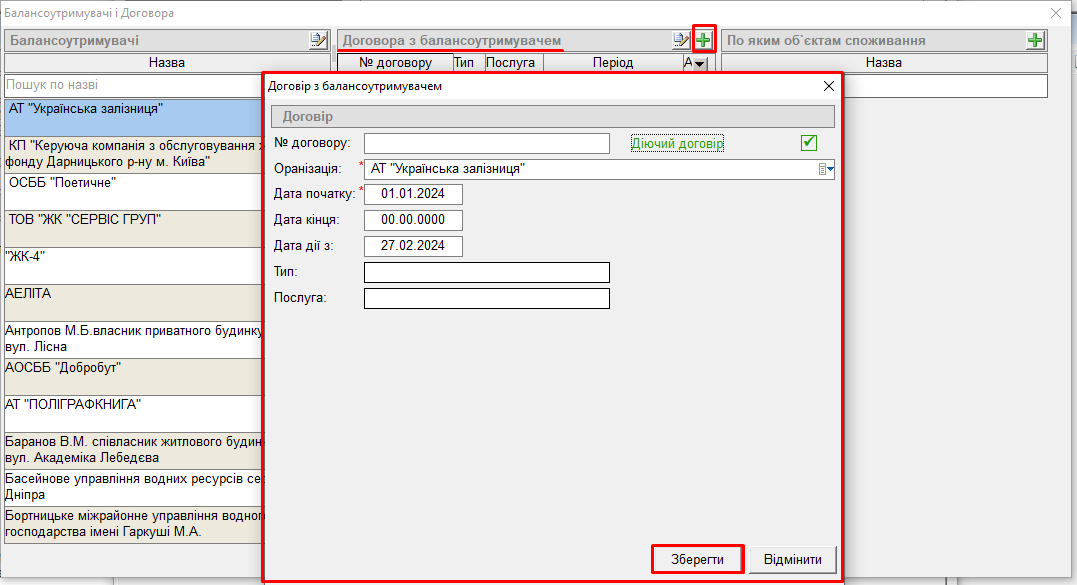The height and width of the screenshot is (585, 1077).
Task: Add consumption object with green plus icon
Action: (x=1035, y=40)
